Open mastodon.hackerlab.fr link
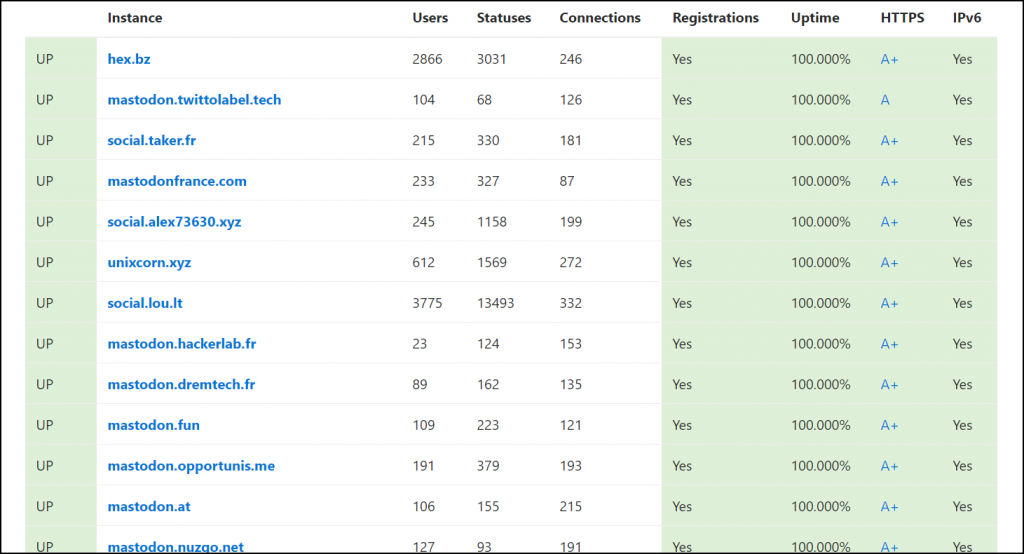The image size is (1024, 554). pyautogui.click(x=182, y=344)
